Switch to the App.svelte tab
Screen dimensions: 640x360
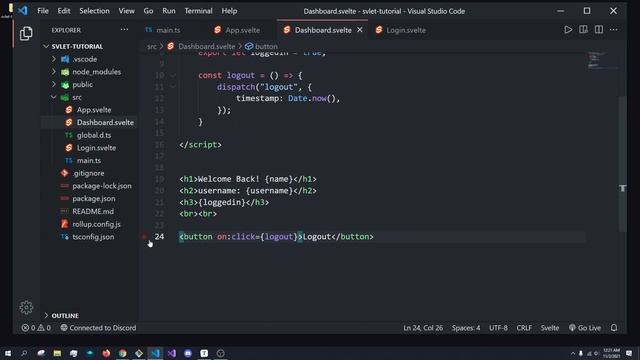point(242,30)
